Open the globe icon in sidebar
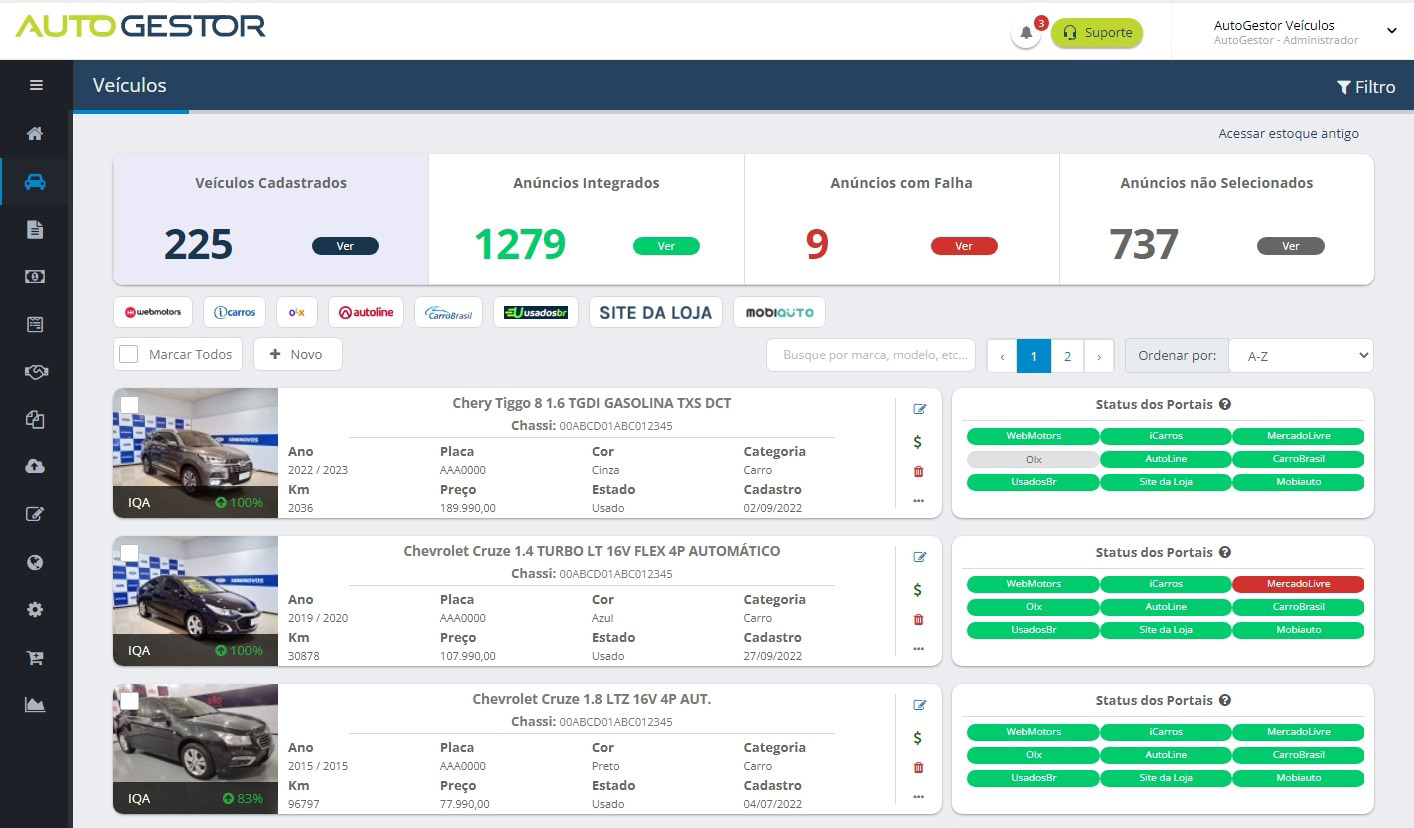The width and height of the screenshot is (1414, 828). click(35, 562)
